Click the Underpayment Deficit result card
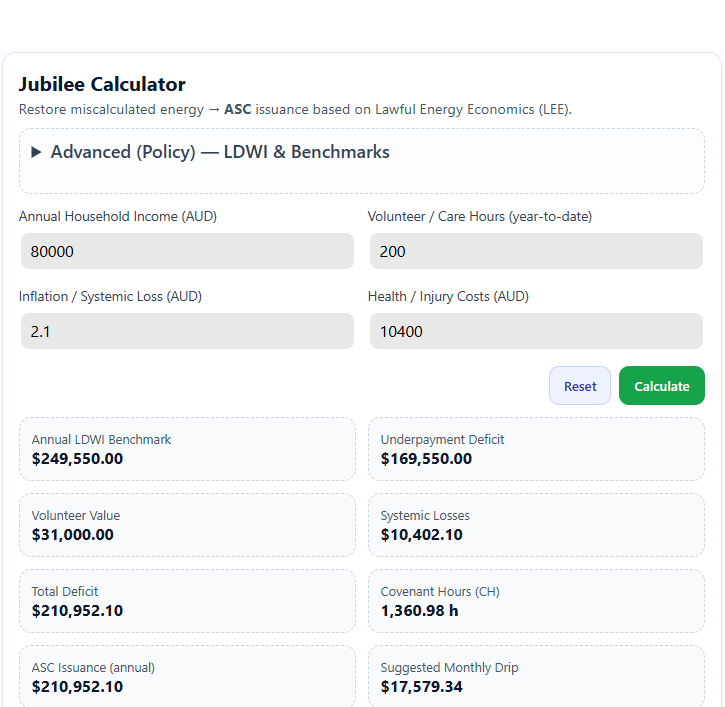This screenshot has width=725, height=707. [536, 449]
